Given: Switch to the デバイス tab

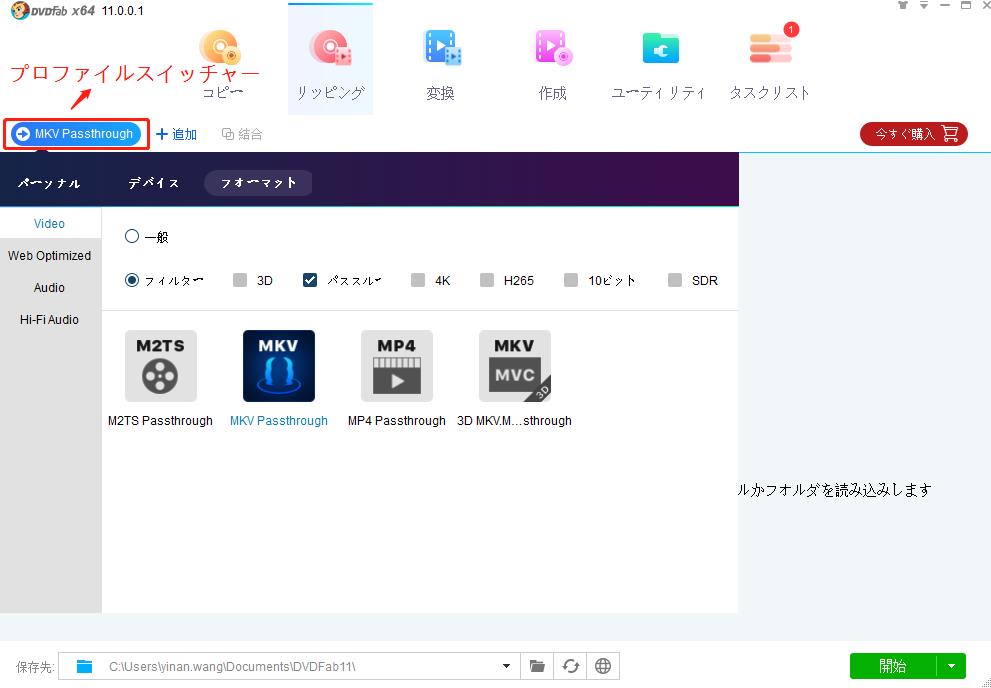Looking at the screenshot, I should click(x=154, y=183).
